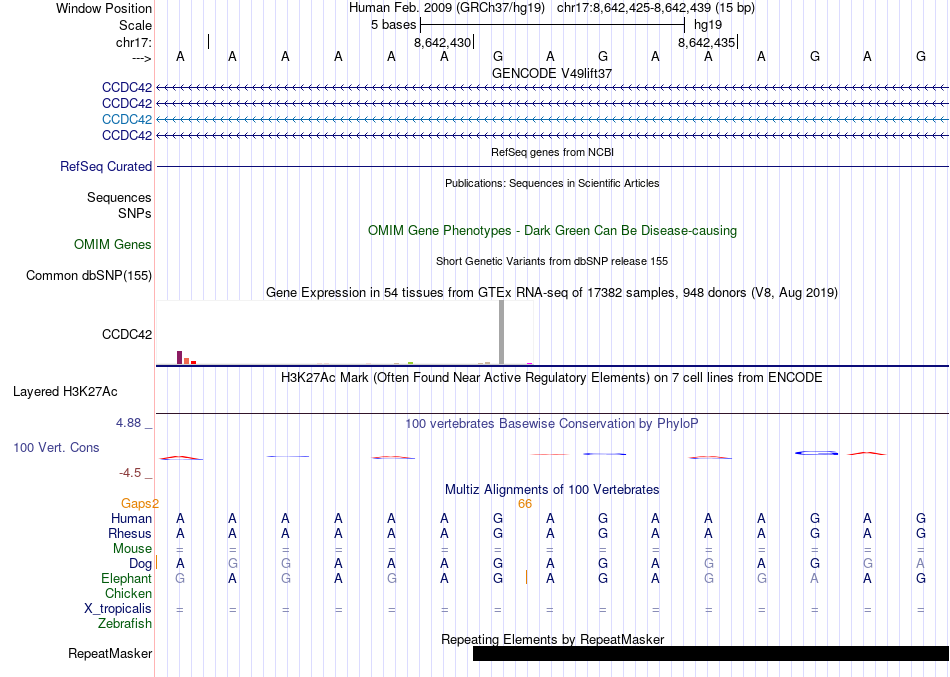
Task: Click the dark purple GTEx expression bar
Action: pos(179,357)
